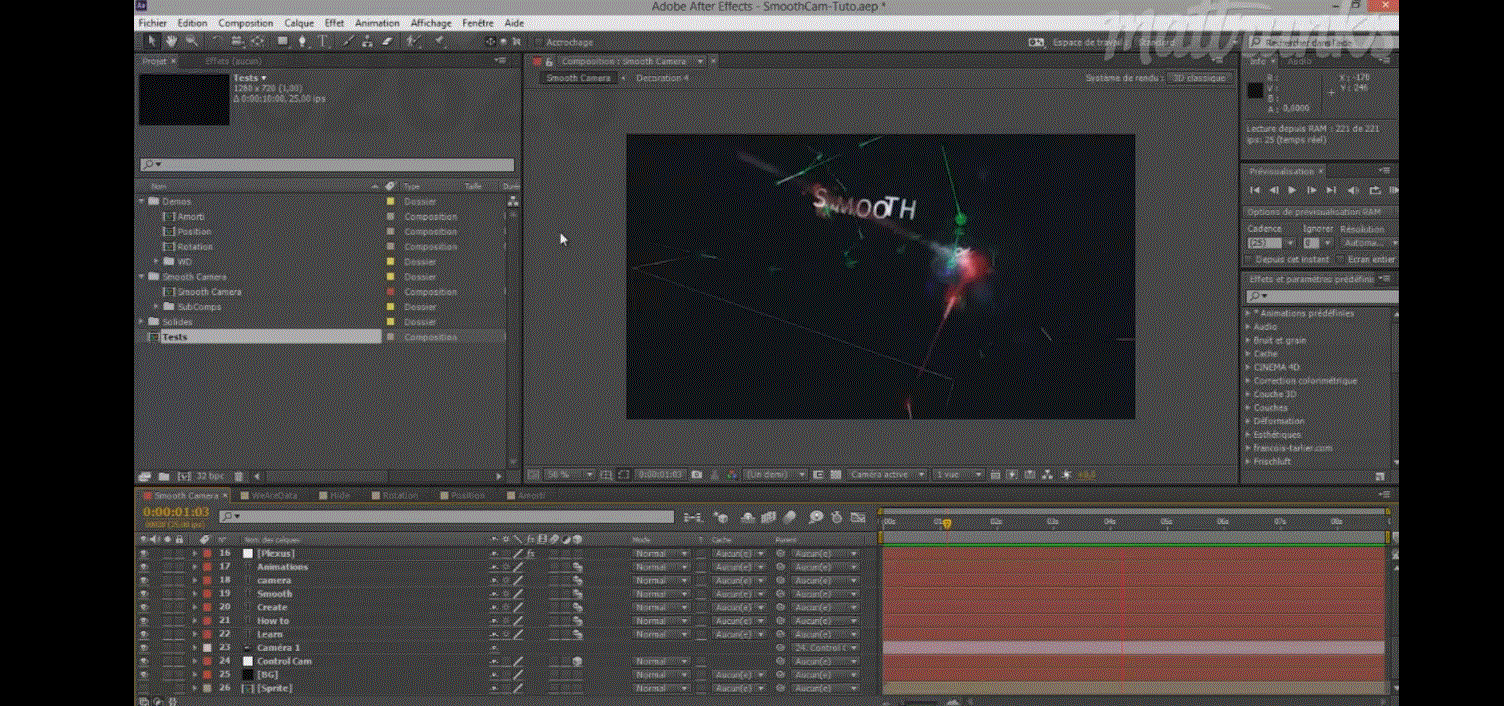Jump to first frame in preview panel

tap(1255, 190)
